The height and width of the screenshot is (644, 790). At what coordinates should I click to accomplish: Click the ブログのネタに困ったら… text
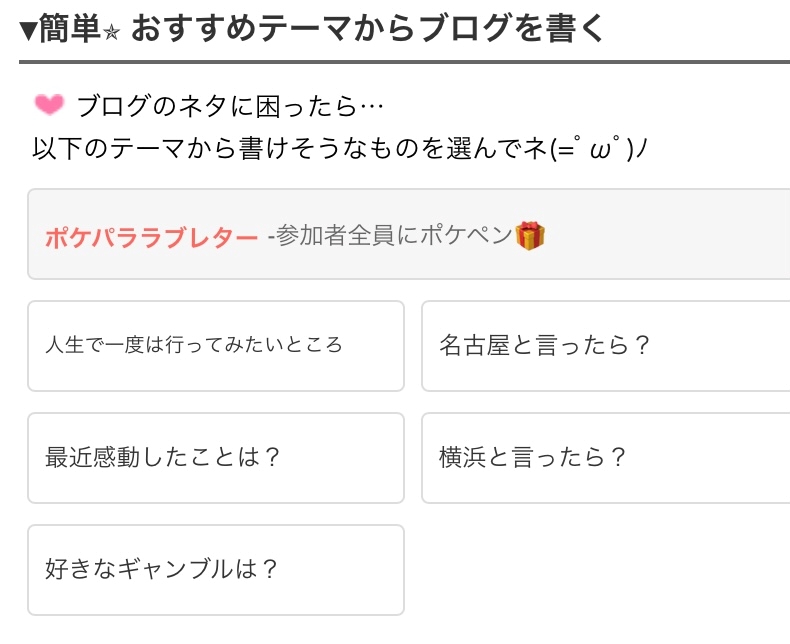pos(230,106)
